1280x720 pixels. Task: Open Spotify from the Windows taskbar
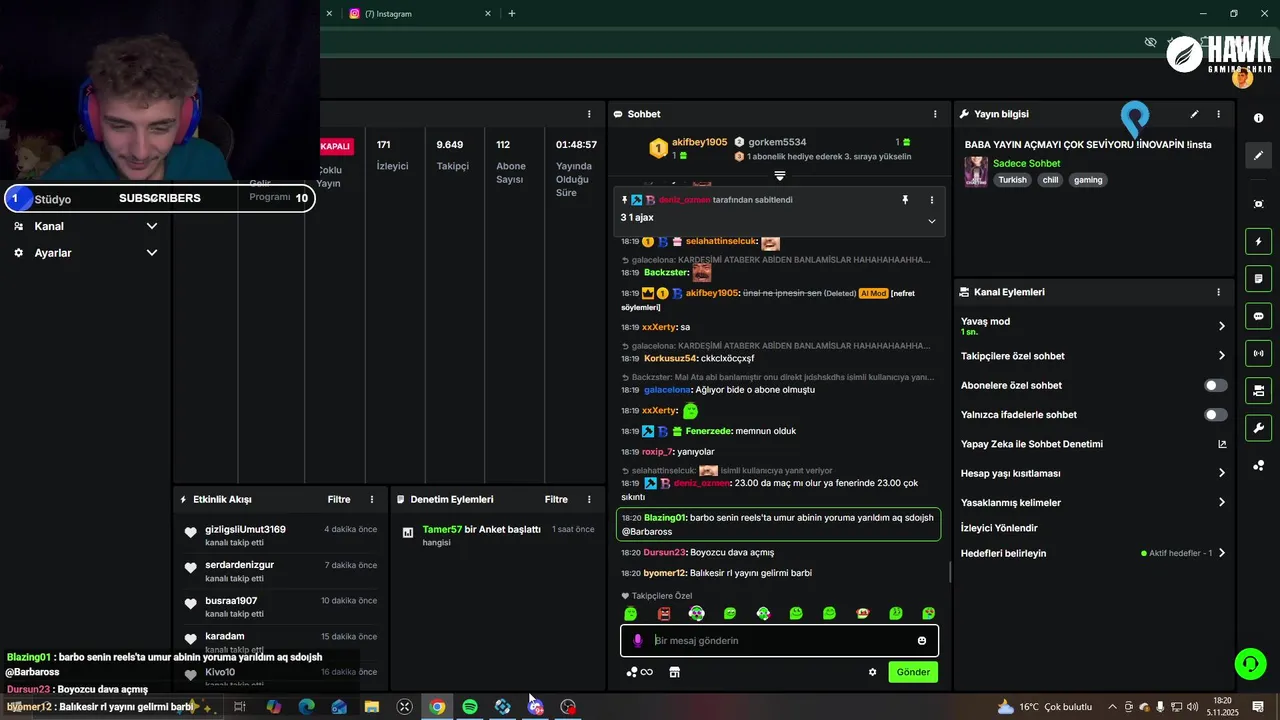[x=470, y=707]
